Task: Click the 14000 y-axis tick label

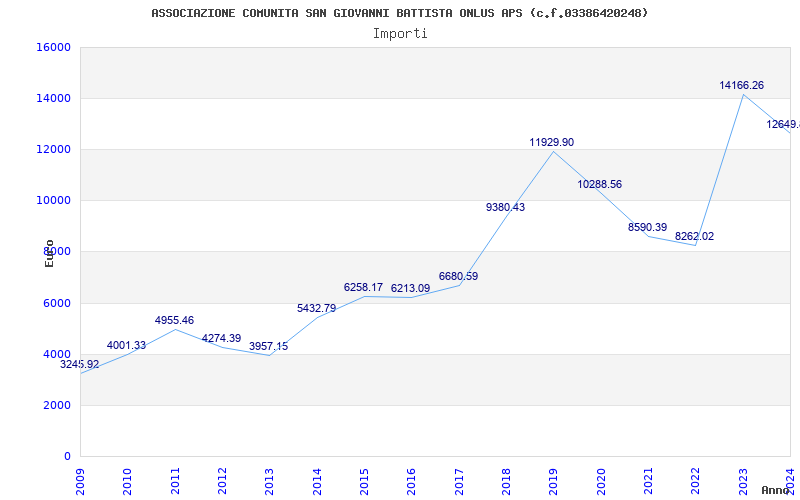Action: coord(53,98)
